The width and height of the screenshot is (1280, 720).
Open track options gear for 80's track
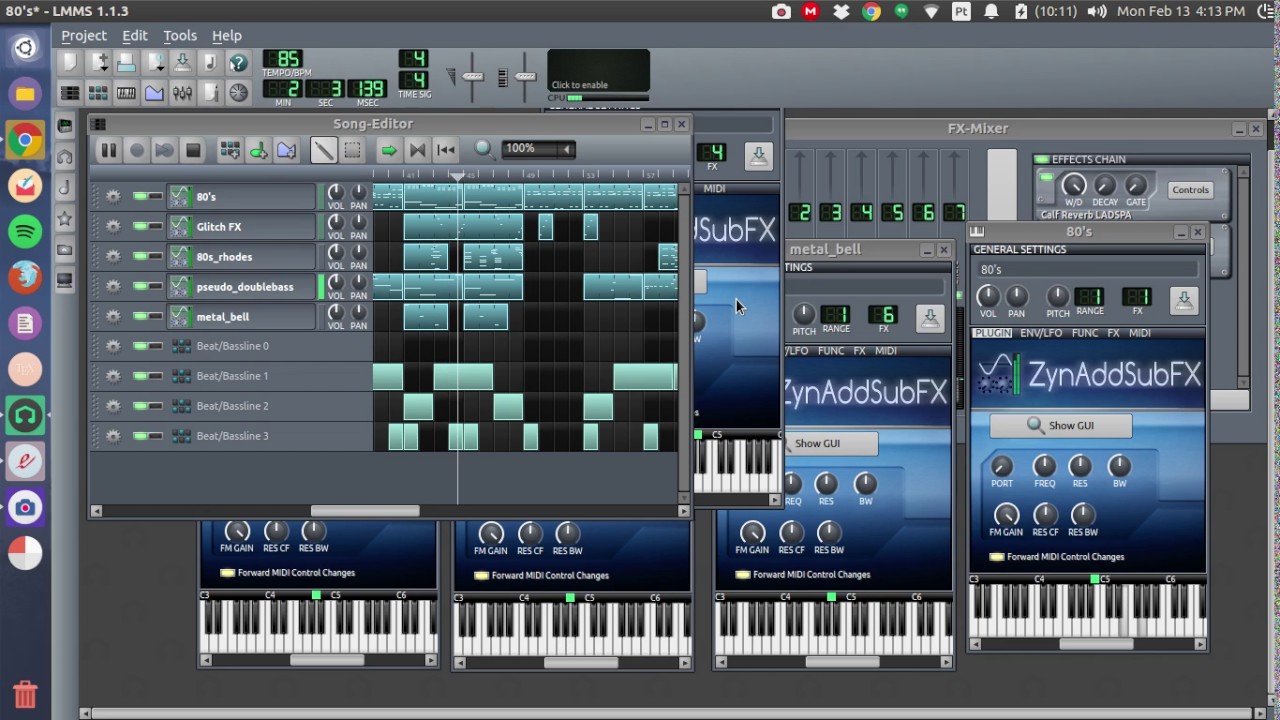[x=113, y=196]
